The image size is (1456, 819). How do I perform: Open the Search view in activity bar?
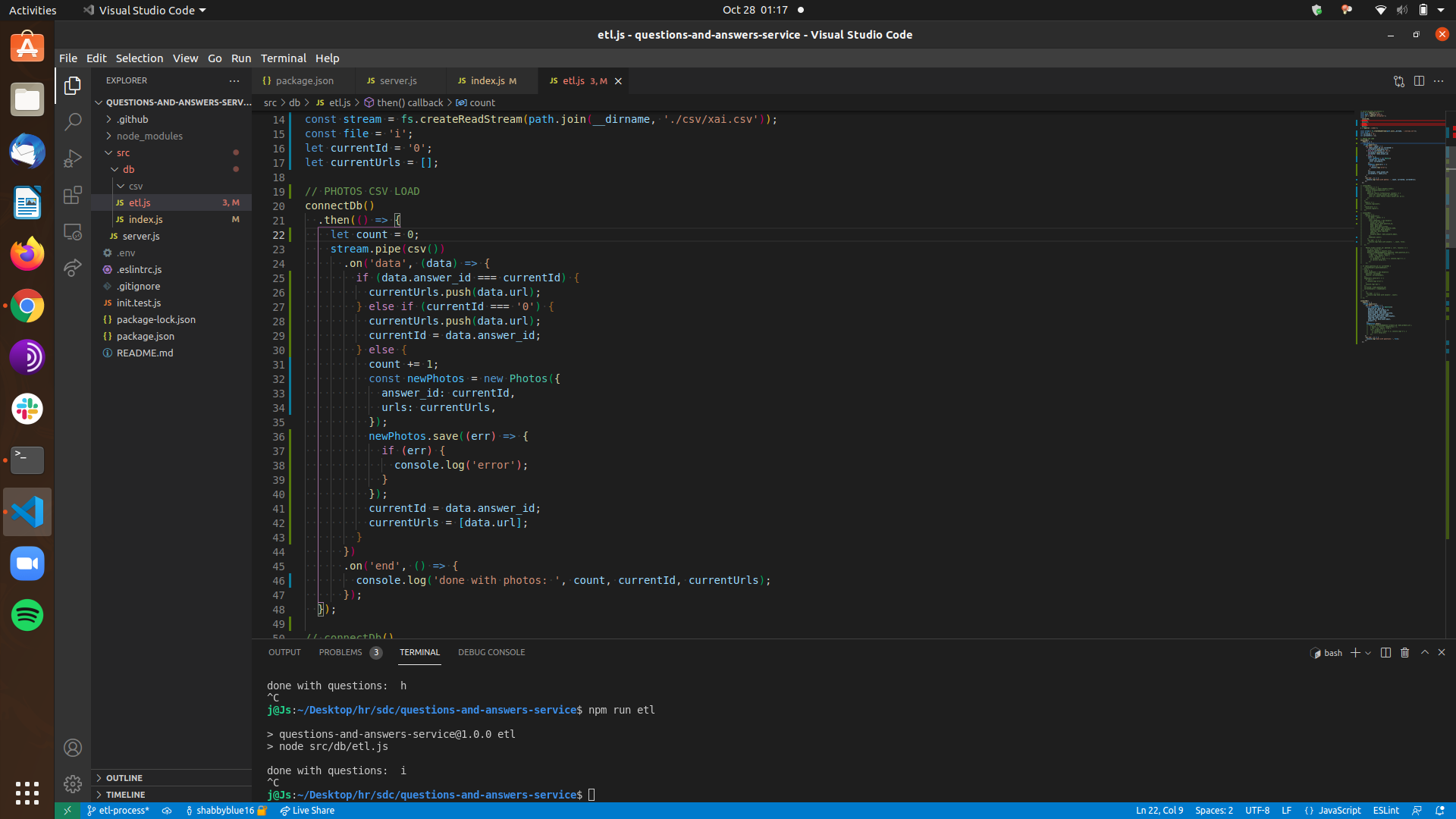(73, 121)
